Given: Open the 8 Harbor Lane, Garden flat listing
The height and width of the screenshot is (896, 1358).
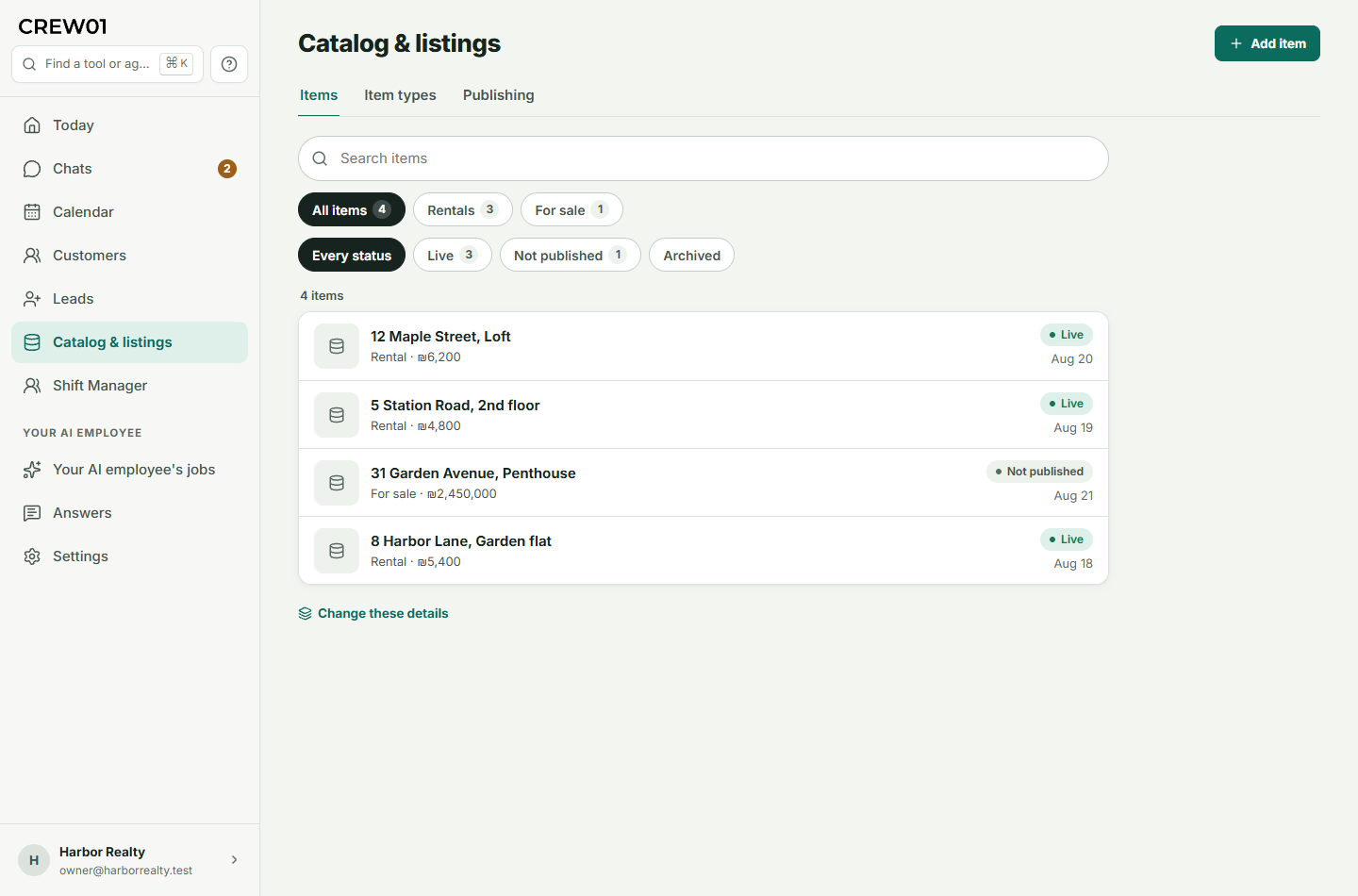Looking at the screenshot, I should tap(704, 551).
